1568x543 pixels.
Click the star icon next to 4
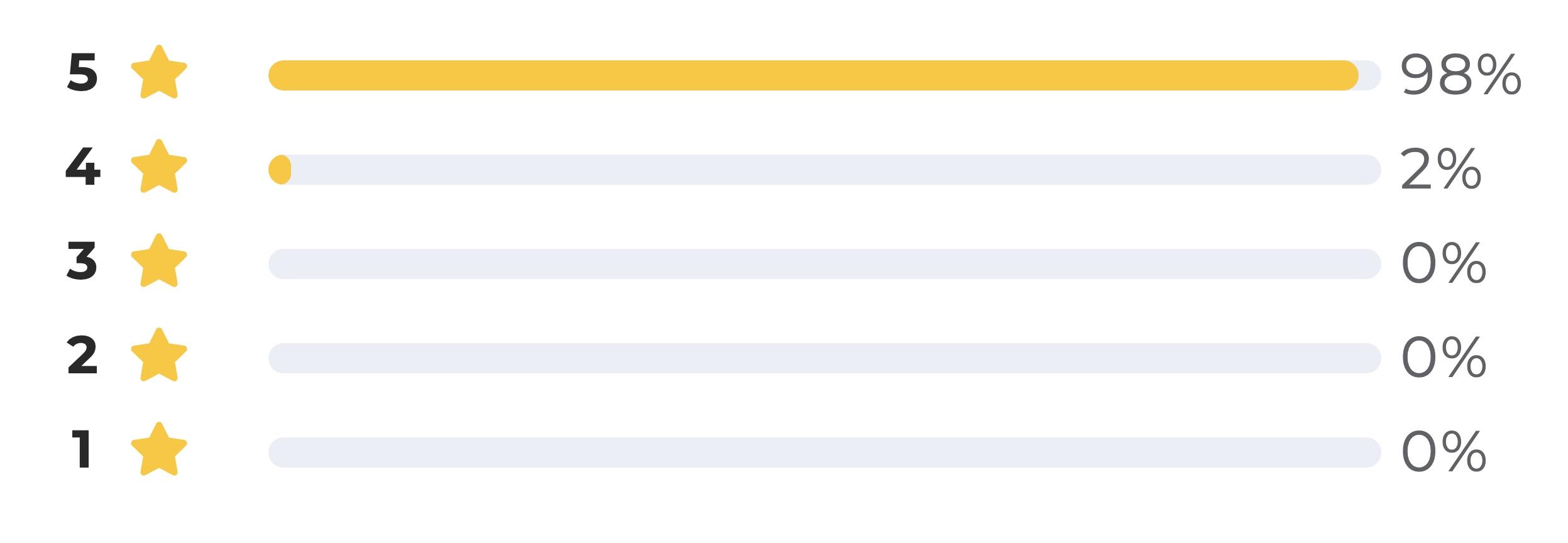coord(159,167)
